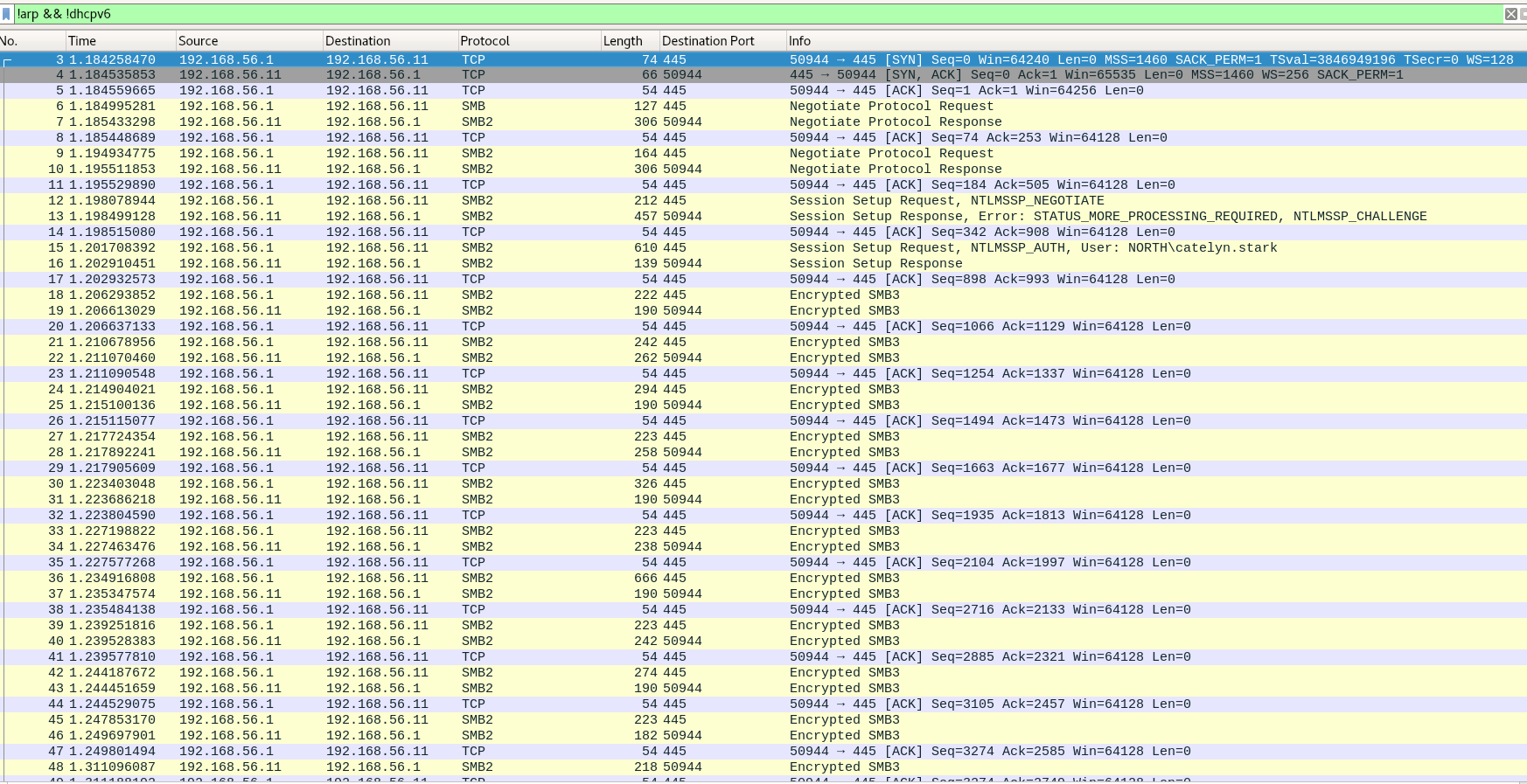Click the Info column header

pyautogui.click(x=1156, y=41)
